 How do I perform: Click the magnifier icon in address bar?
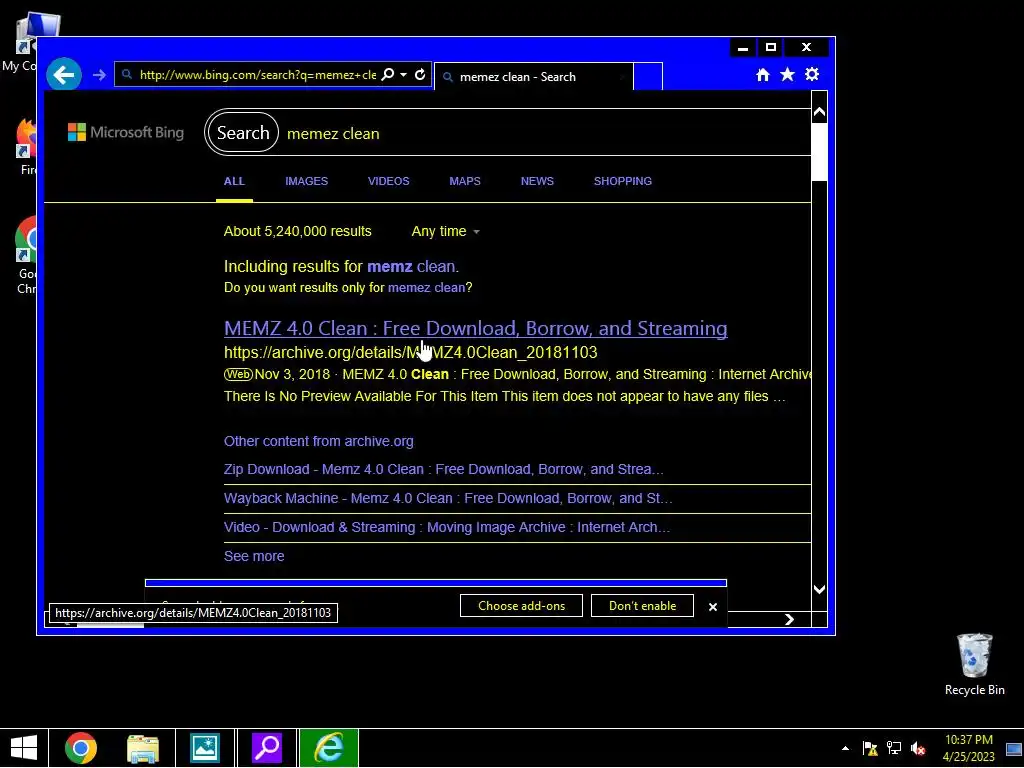coord(388,74)
